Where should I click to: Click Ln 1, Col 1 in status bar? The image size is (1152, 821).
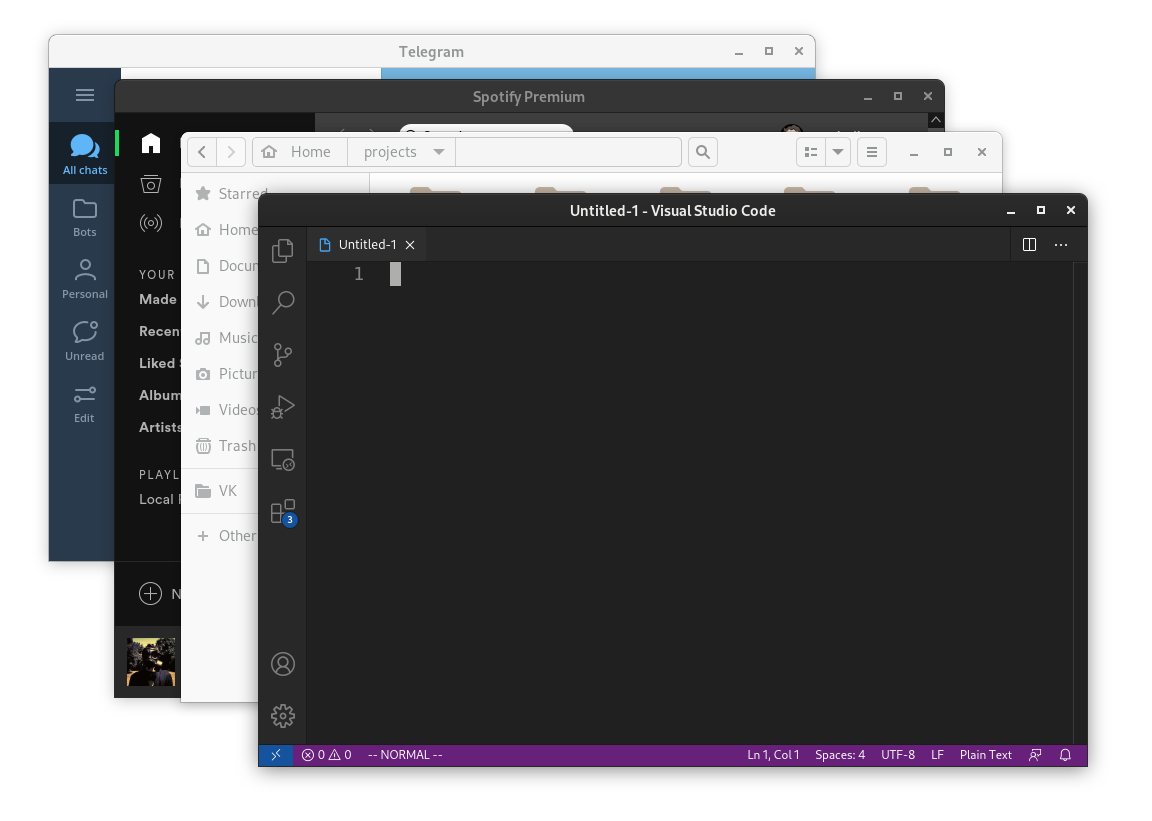click(x=773, y=755)
